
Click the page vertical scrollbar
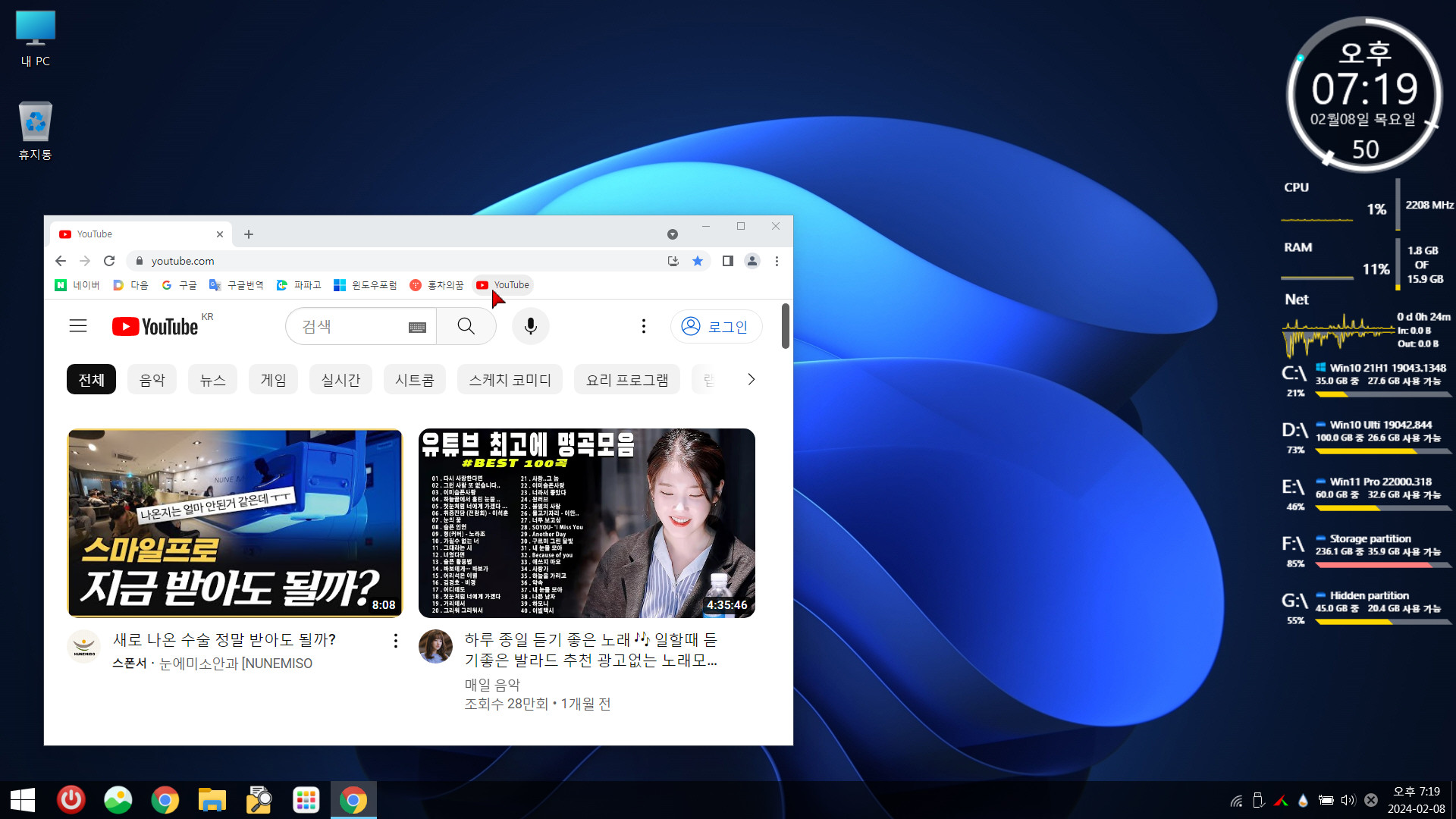pyautogui.click(x=786, y=326)
